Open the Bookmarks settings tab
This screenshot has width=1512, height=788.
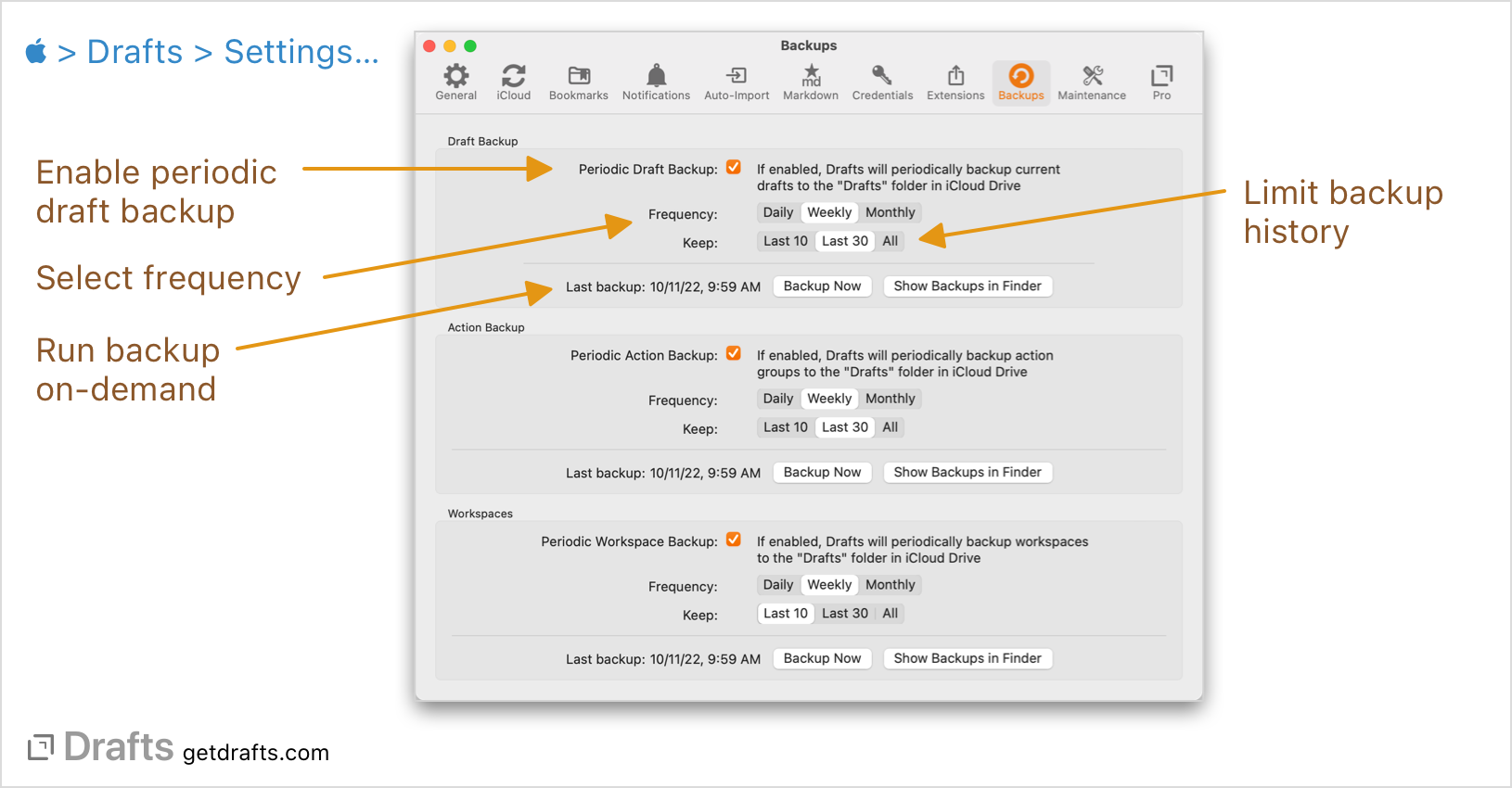tap(579, 83)
